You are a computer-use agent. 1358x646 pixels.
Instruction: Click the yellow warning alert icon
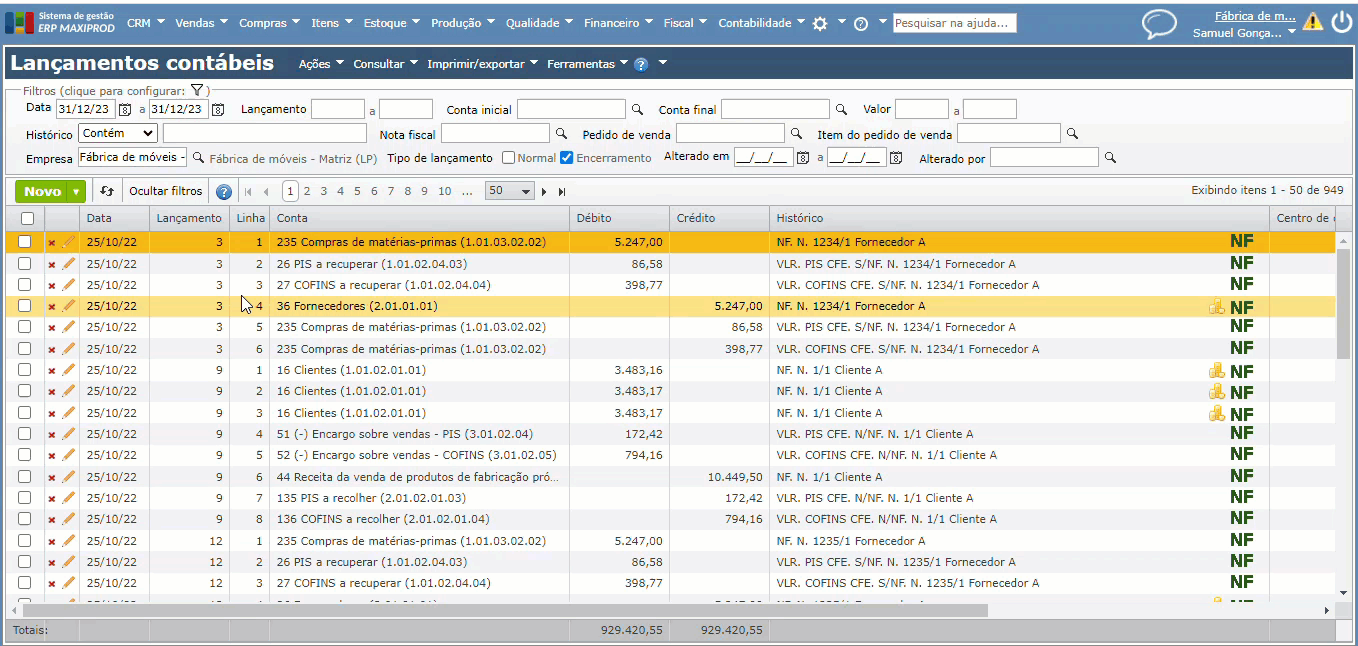(1312, 22)
